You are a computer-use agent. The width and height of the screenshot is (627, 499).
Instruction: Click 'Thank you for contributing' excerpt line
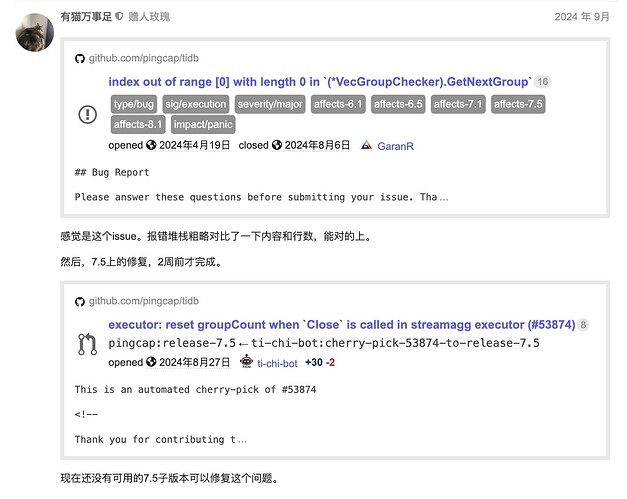coord(160,439)
